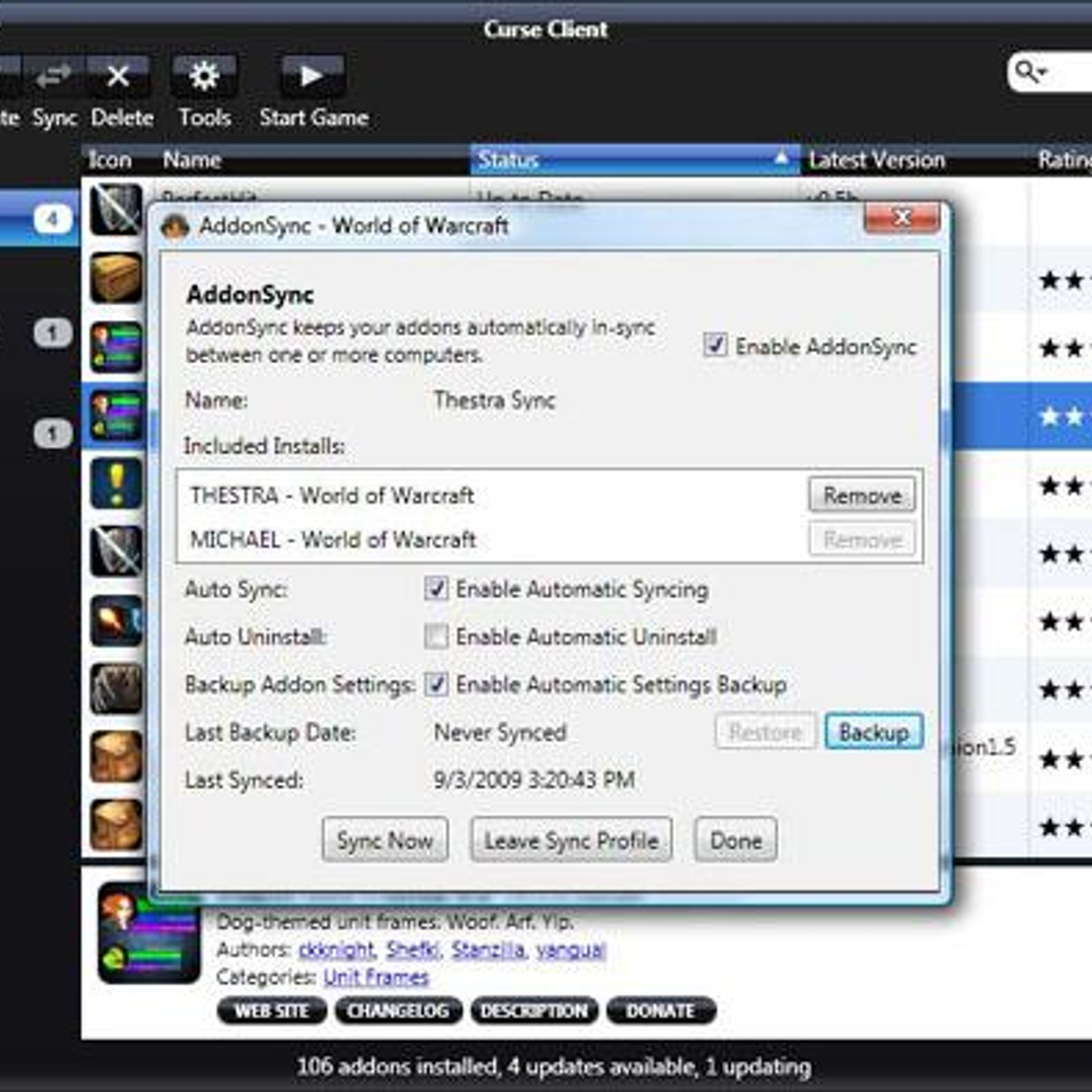
Task: Select the shield icon below the exclamation mark
Action: (x=116, y=551)
